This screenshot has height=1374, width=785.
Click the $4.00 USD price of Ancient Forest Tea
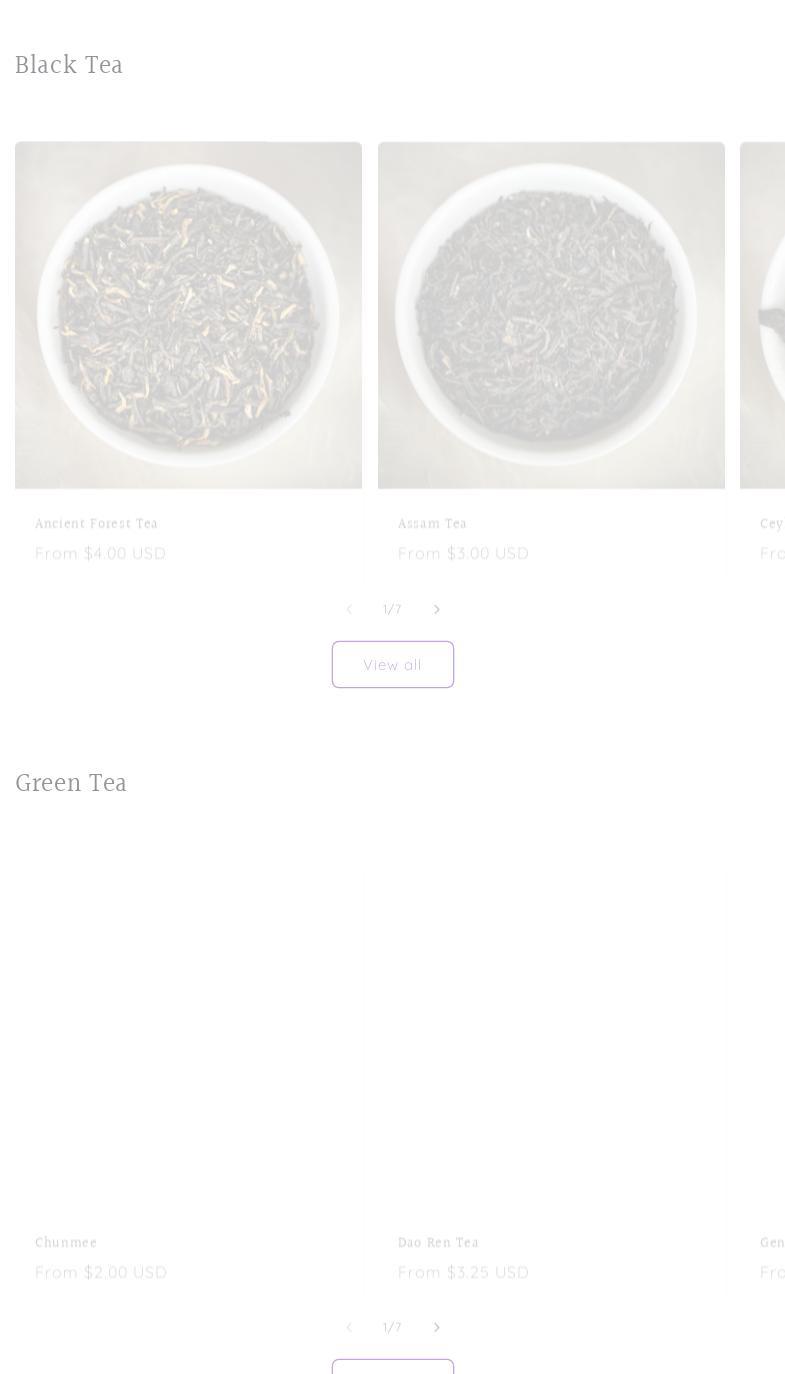[x=125, y=553]
